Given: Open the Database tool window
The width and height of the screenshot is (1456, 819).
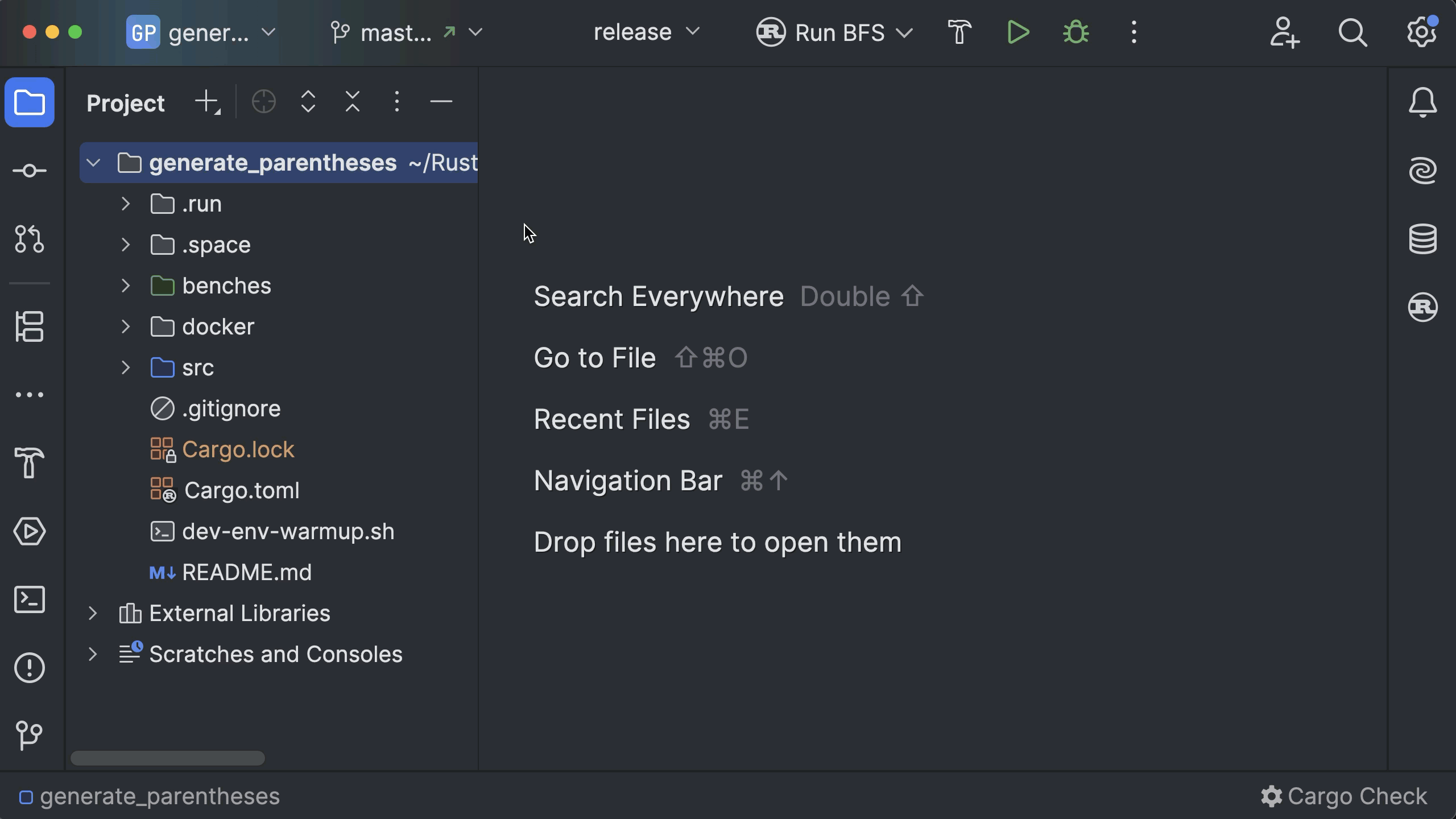Looking at the screenshot, I should [1422, 239].
